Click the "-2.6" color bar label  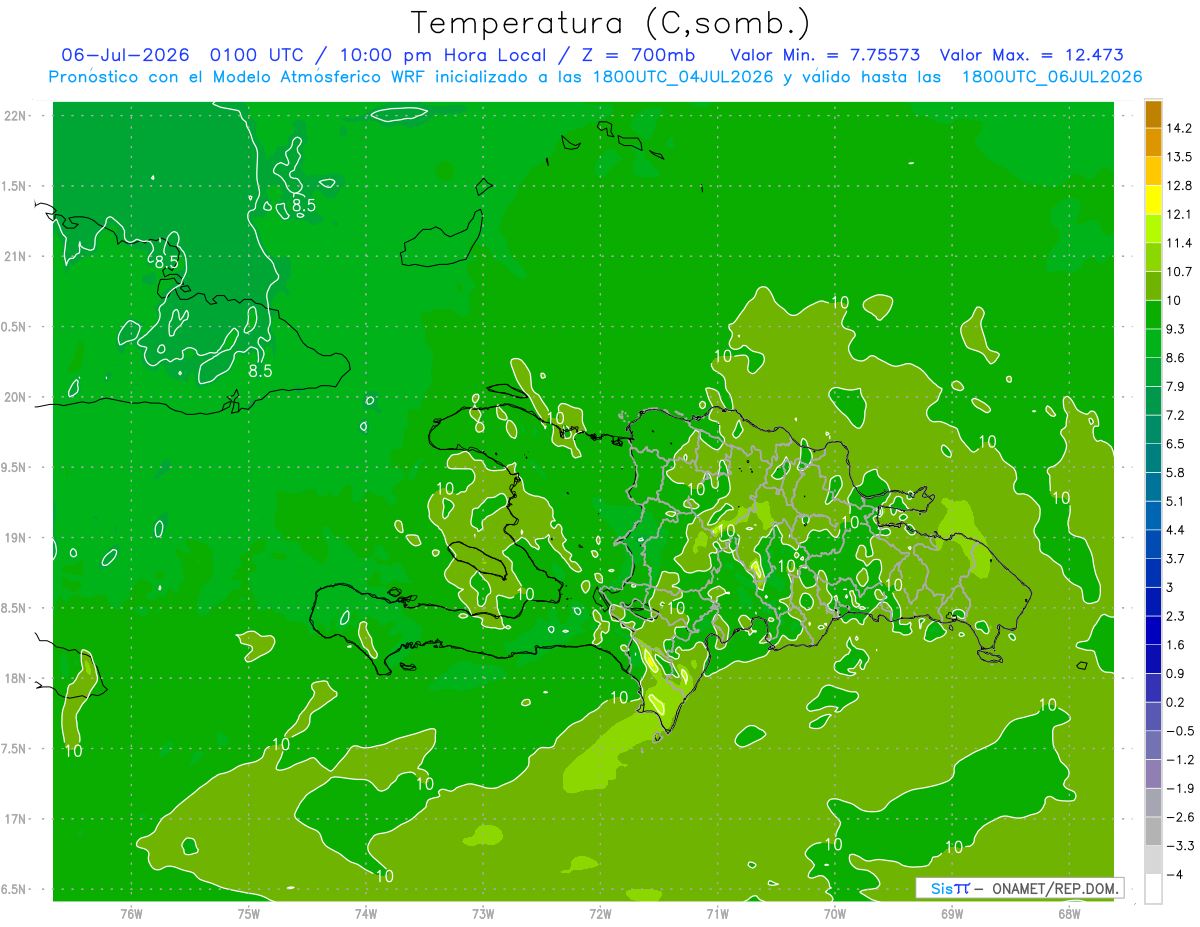pyautogui.click(x=1179, y=817)
